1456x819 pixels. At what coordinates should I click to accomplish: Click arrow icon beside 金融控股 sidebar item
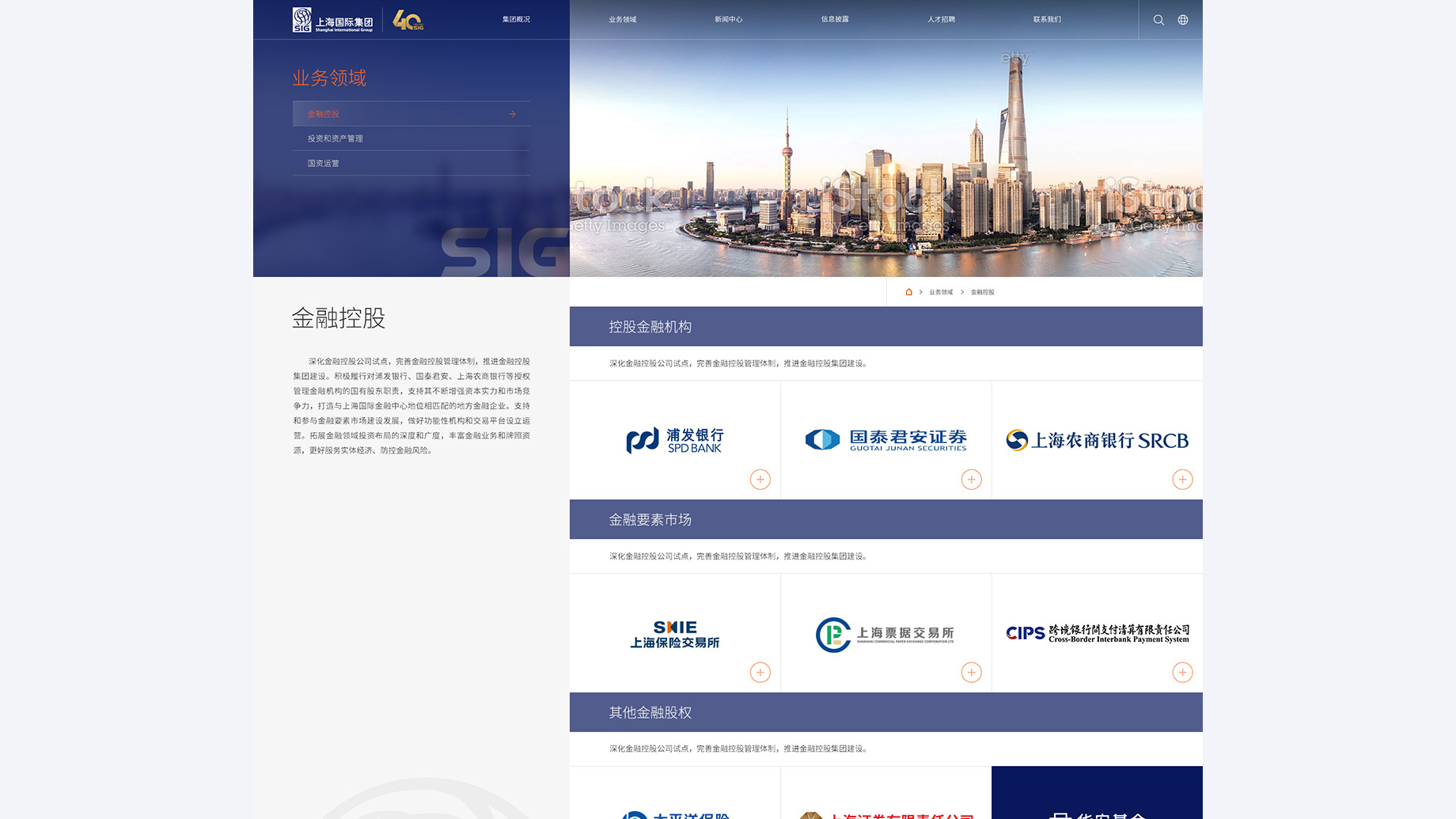[x=512, y=114]
